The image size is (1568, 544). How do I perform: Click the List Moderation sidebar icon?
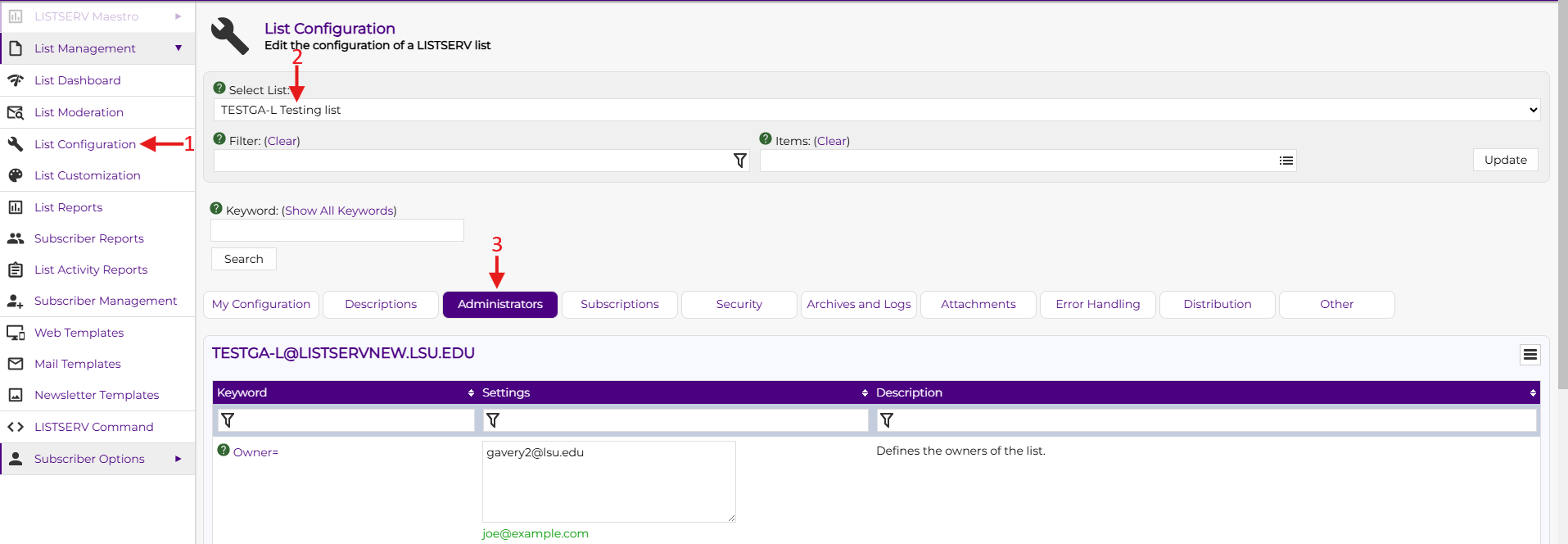[x=16, y=112]
